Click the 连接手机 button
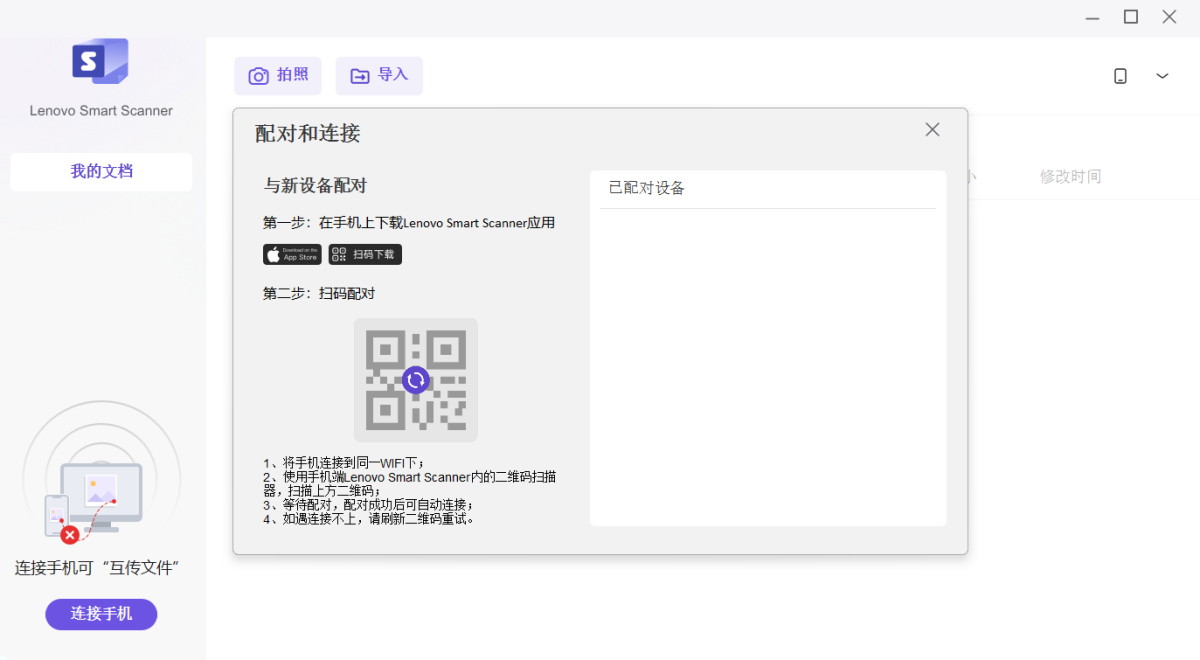The height and width of the screenshot is (660, 1200). pos(101,614)
